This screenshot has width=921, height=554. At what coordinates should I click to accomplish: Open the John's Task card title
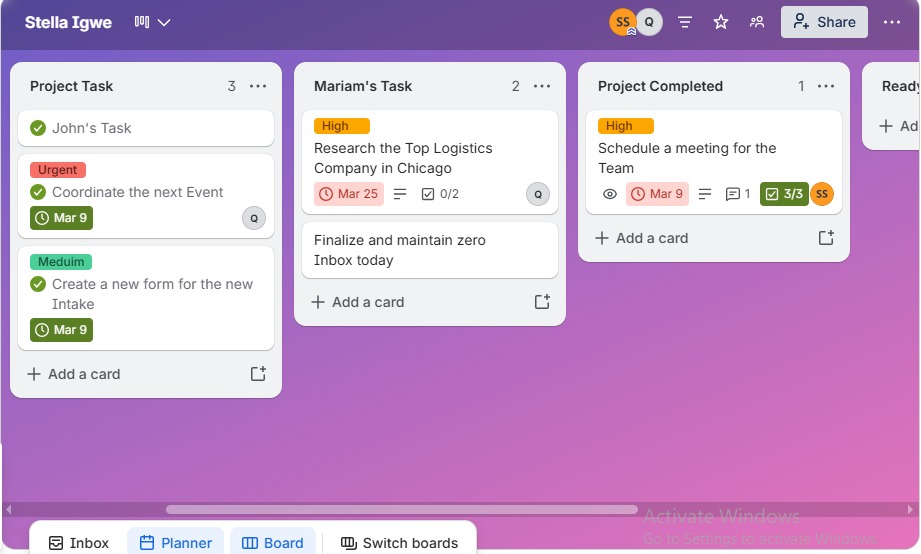pos(92,128)
